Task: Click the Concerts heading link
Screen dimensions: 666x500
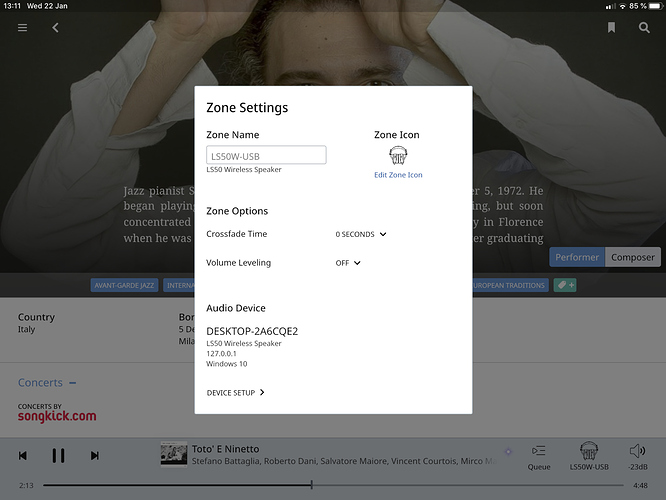Action: coord(40,383)
